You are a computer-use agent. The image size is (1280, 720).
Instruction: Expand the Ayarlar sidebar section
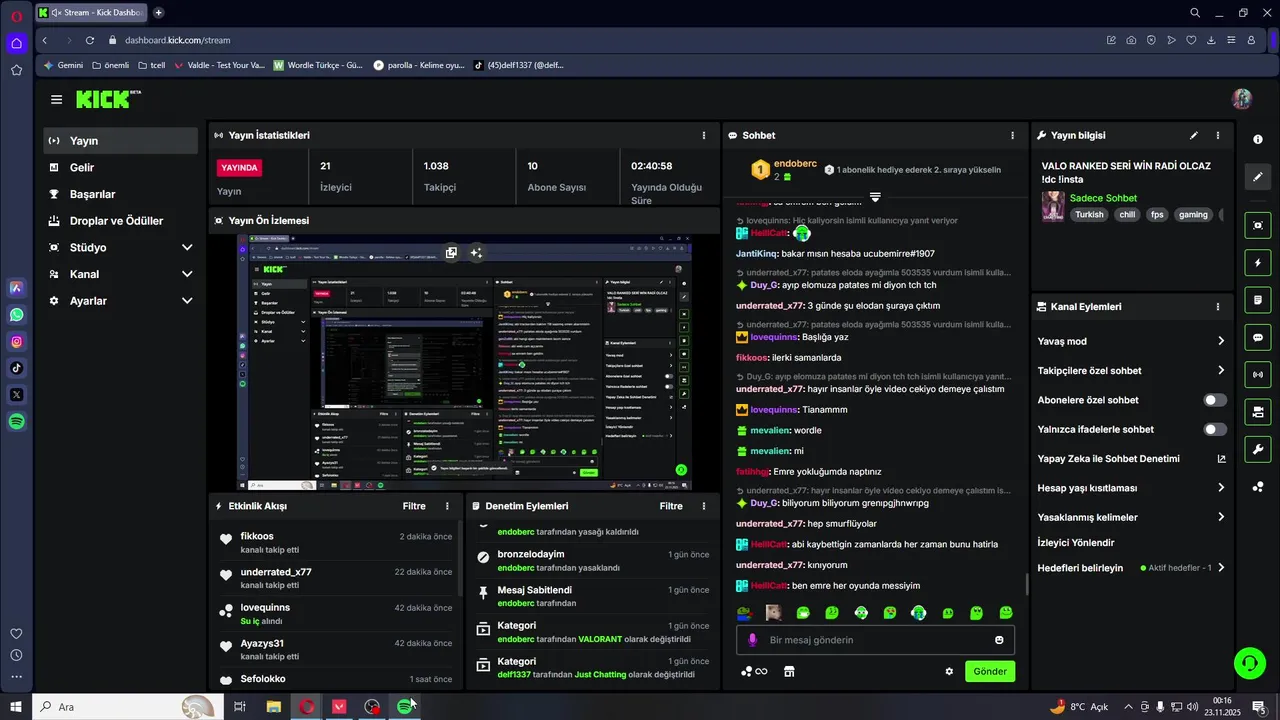(x=187, y=301)
